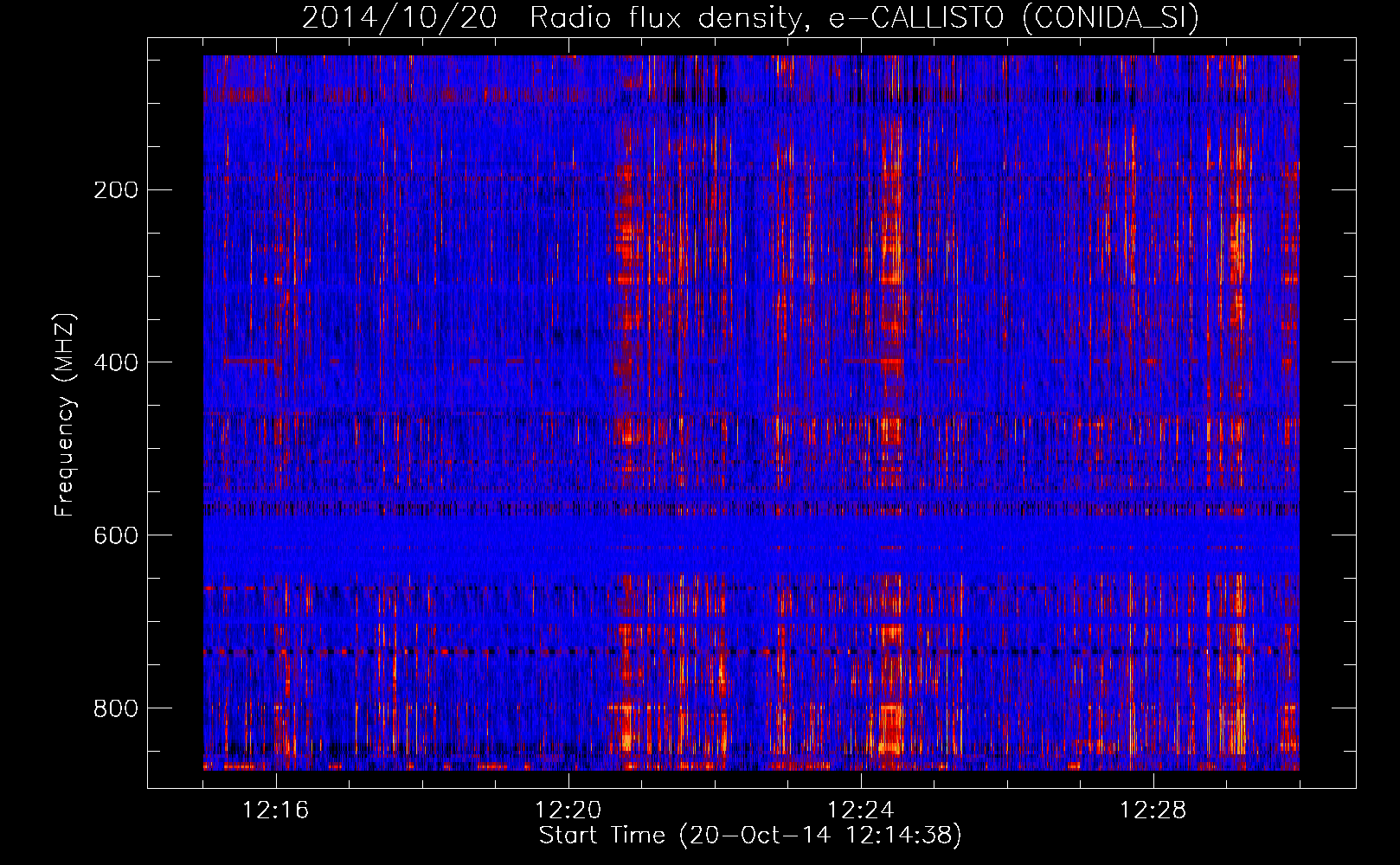Click the 200 frequency tick label
The width and height of the screenshot is (1400, 865).
116,189
